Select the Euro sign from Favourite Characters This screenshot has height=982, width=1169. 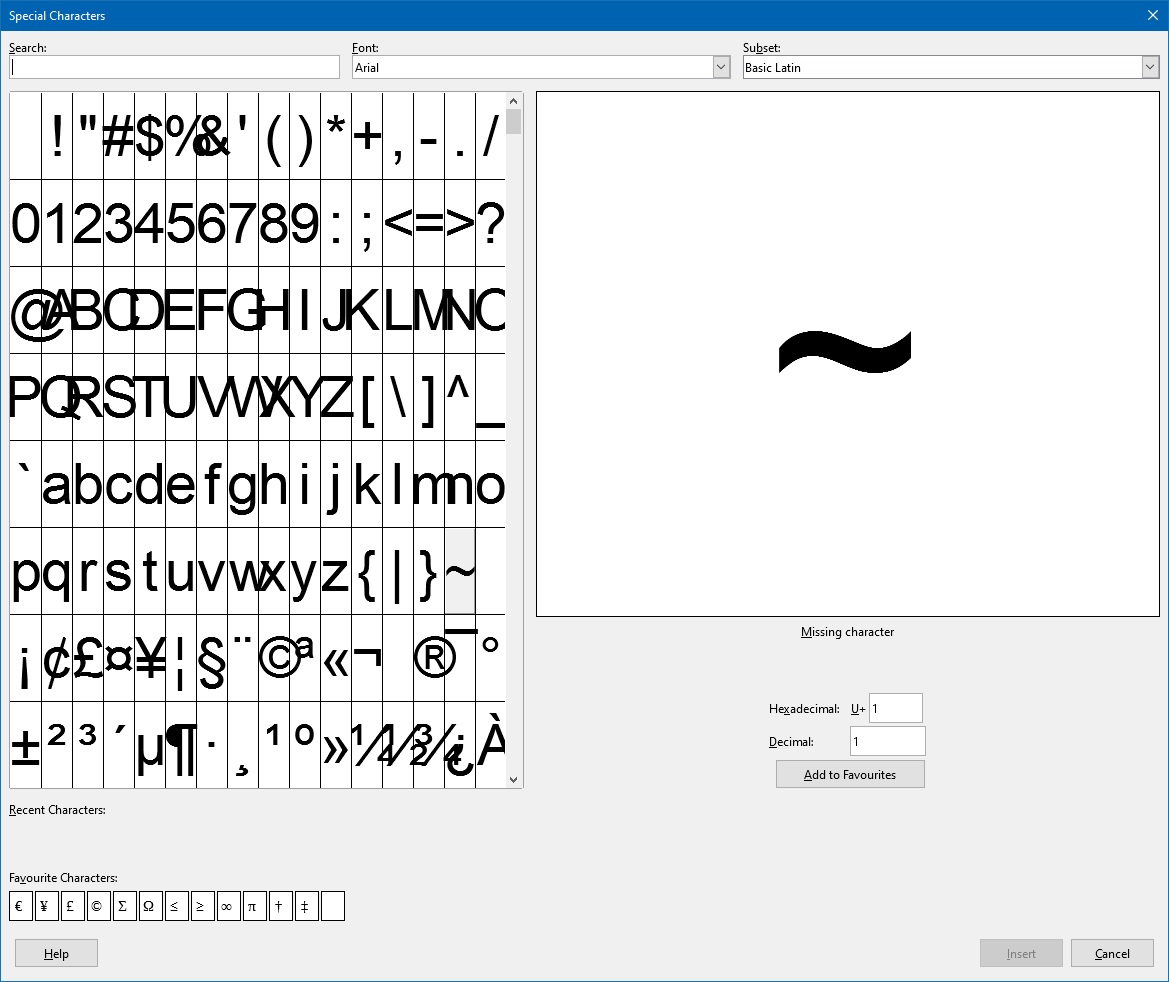[x=20, y=906]
